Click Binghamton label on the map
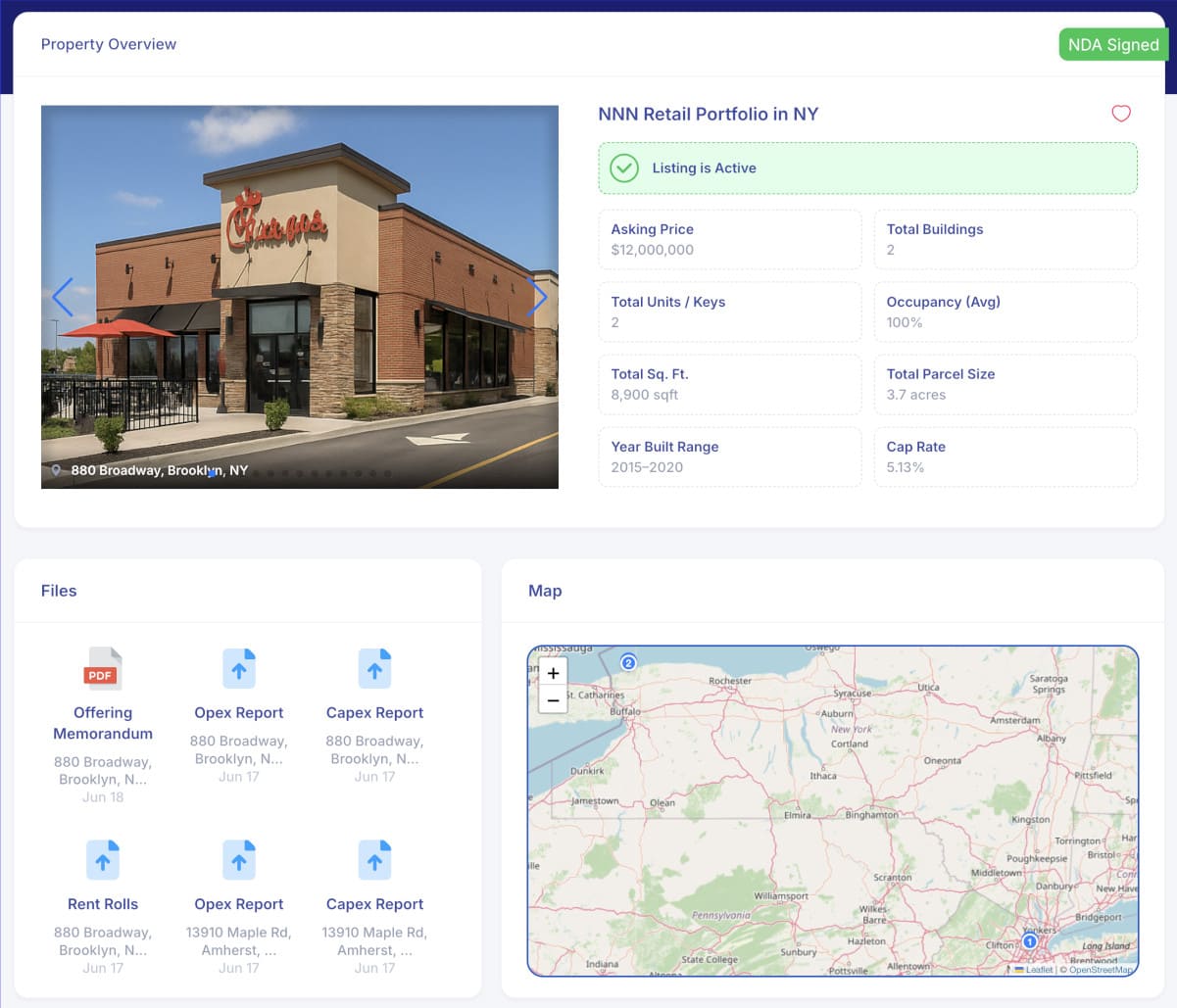The height and width of the screenshot is (1008, 1177). [871, 815]
